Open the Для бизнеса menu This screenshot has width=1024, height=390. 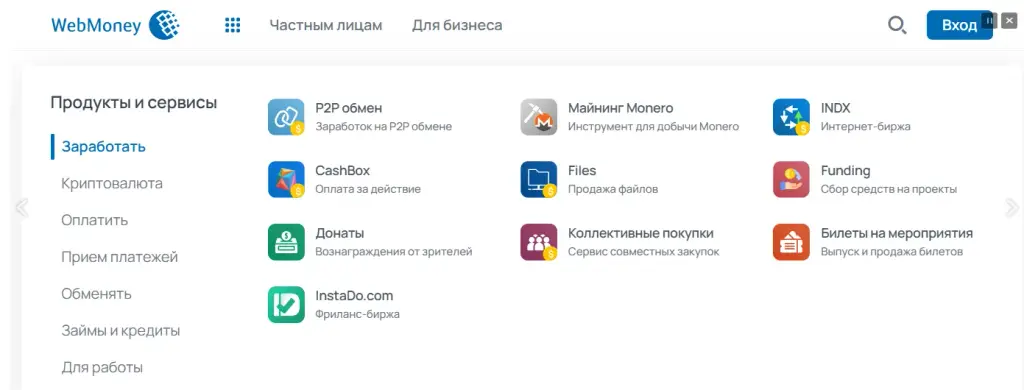coord(457,25)
